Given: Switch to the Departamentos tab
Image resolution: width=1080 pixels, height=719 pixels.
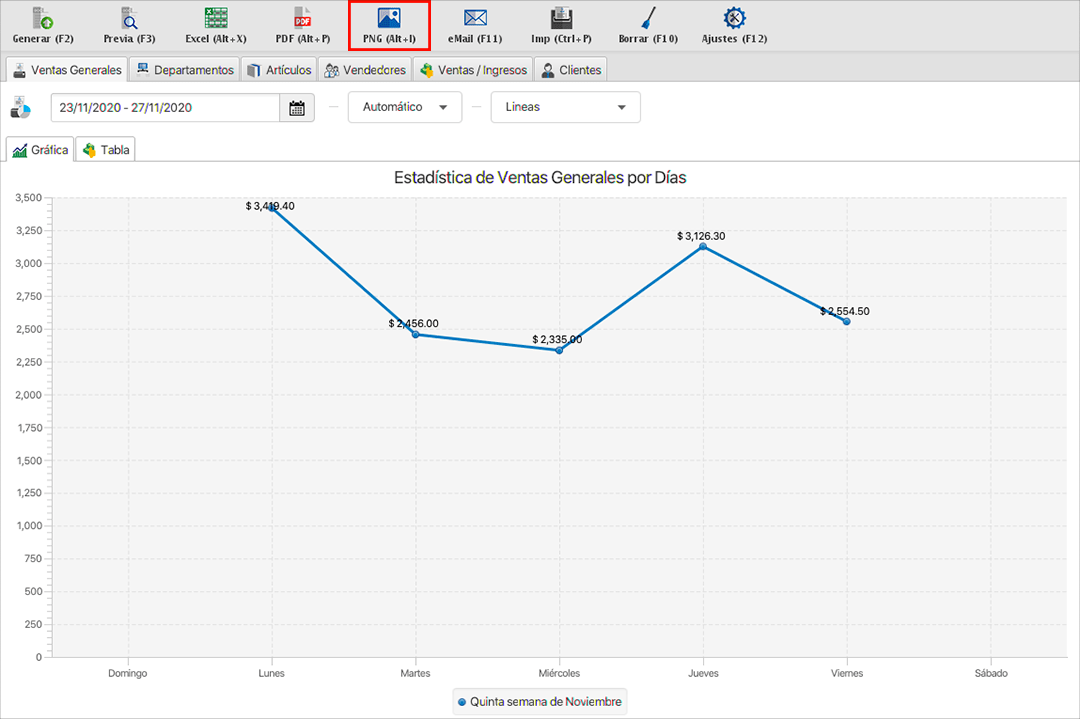Looking at the screenshot, I should (185, 70).
